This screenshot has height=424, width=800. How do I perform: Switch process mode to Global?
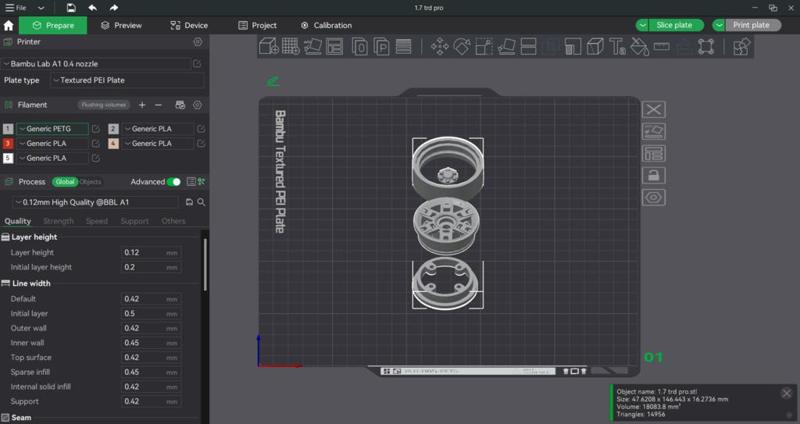pos(65,182)
